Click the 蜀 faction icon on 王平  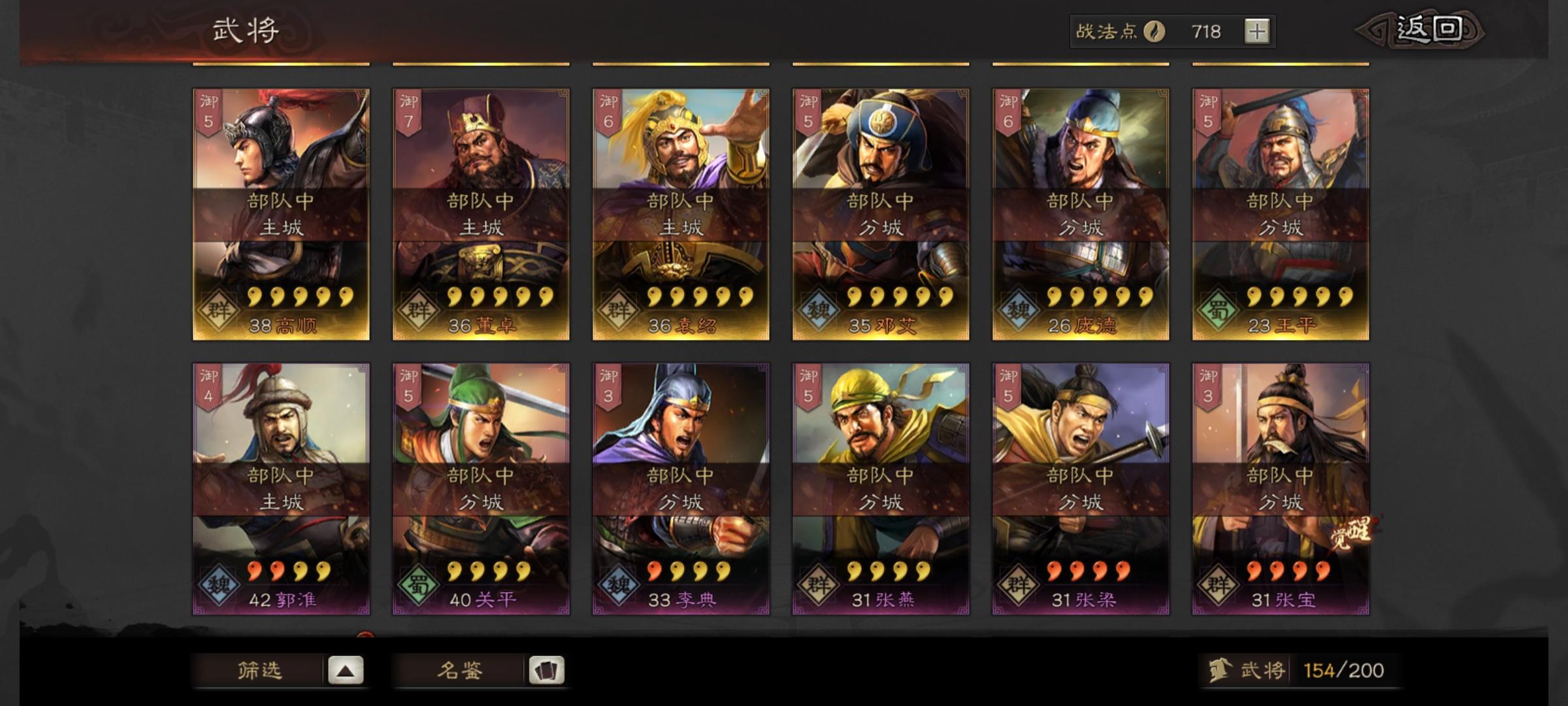[1218, 310]
